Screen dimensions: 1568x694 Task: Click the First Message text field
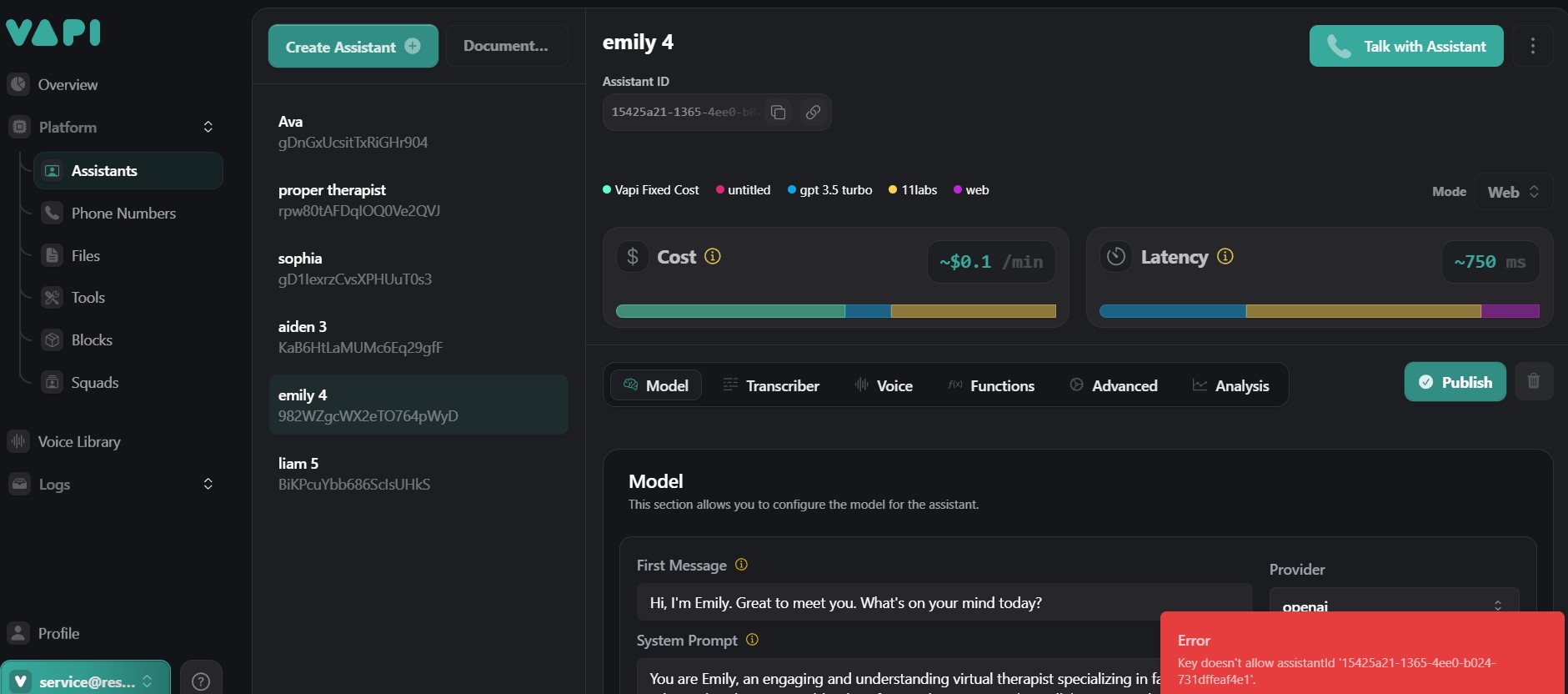tap(944, 602)
